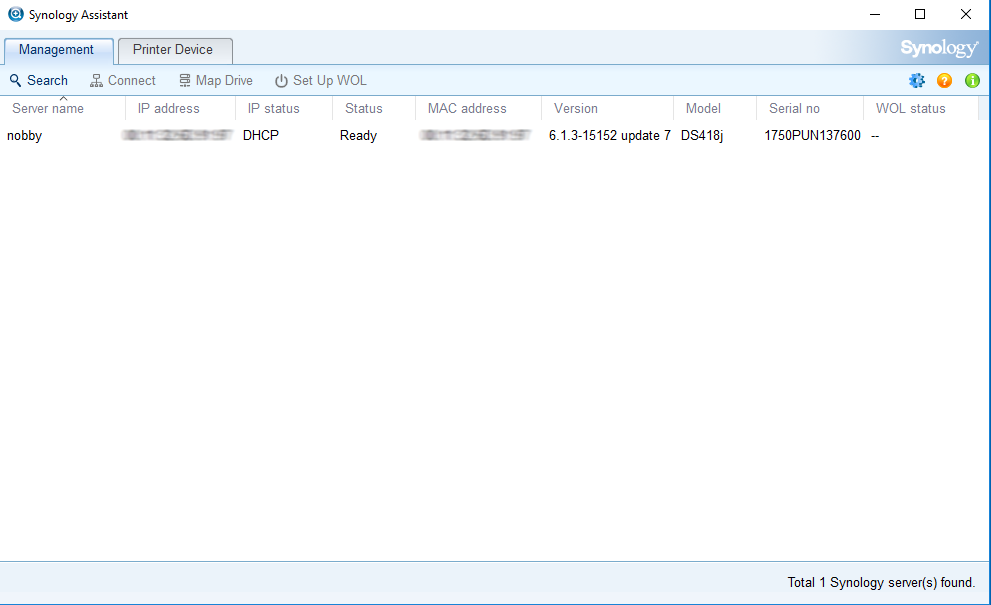Sort by the IP address column header

(x=180, y=108)
